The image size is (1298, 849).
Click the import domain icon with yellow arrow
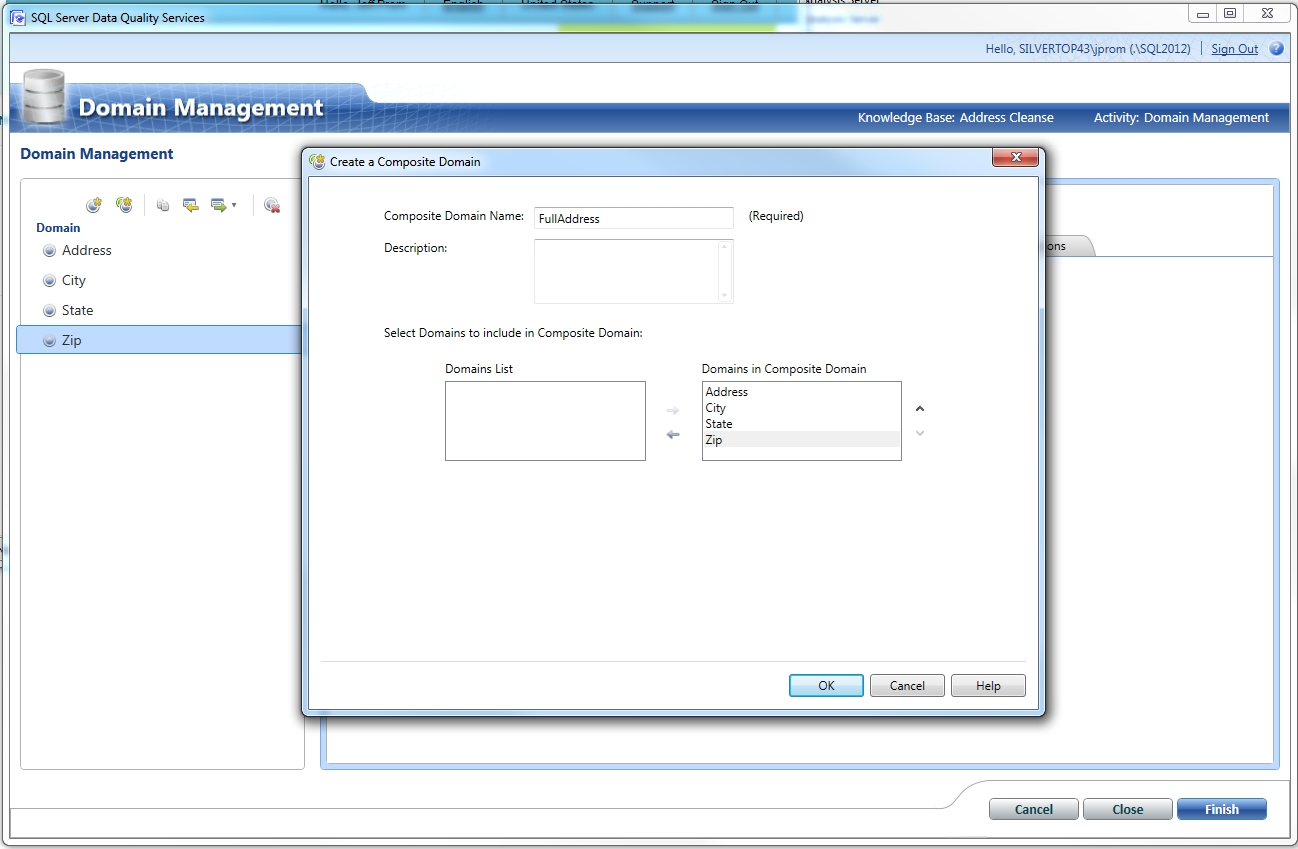(x=190, y=205)
